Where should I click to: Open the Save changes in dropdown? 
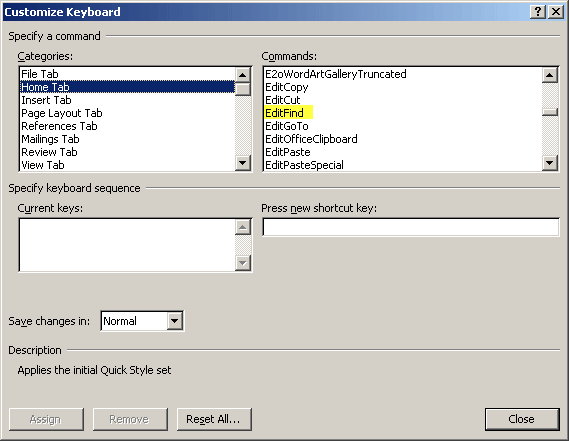(x=175, y=321)
